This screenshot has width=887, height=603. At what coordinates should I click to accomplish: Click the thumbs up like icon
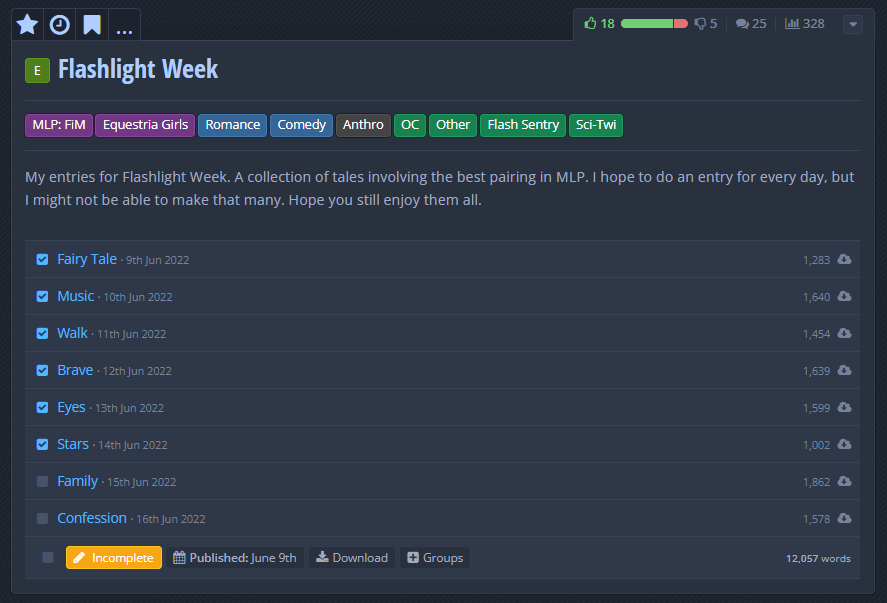(x=591, y=23)
